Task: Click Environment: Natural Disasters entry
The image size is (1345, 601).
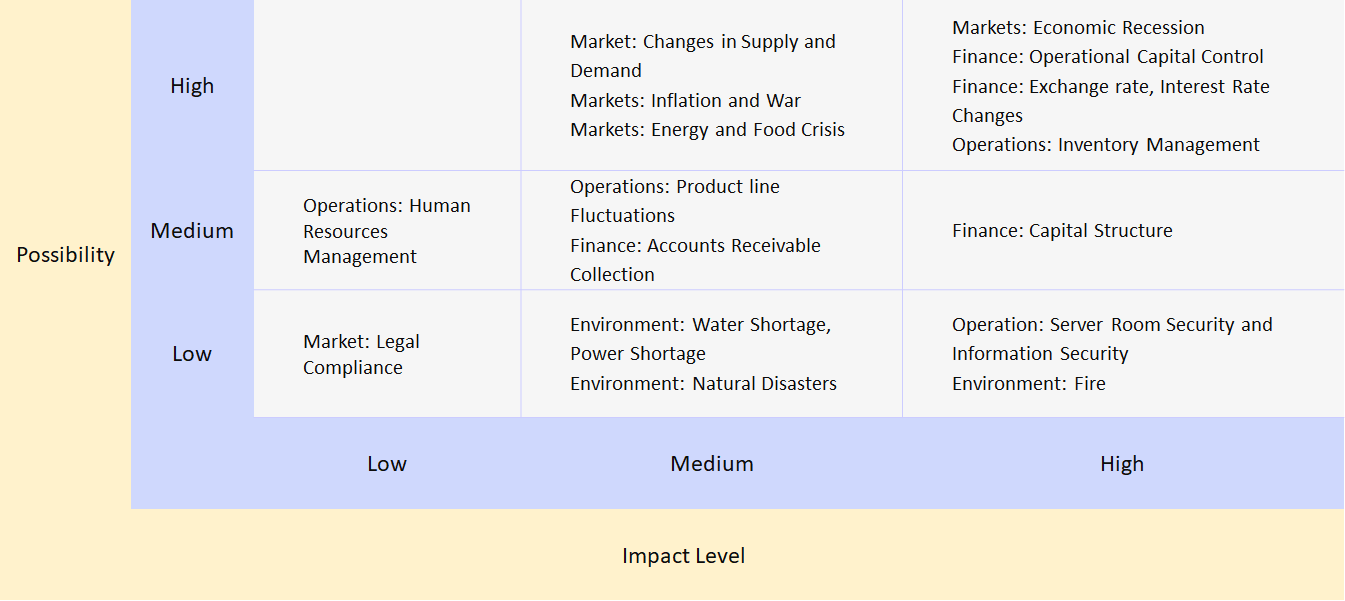Action: 703,384
